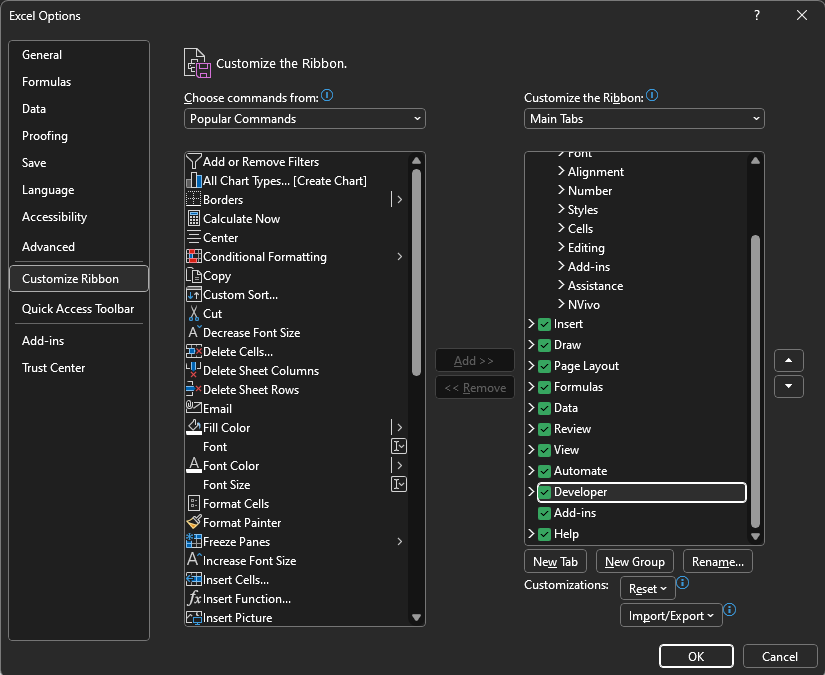Open the Main Tabs dropdown

click(x=644, y=119)
